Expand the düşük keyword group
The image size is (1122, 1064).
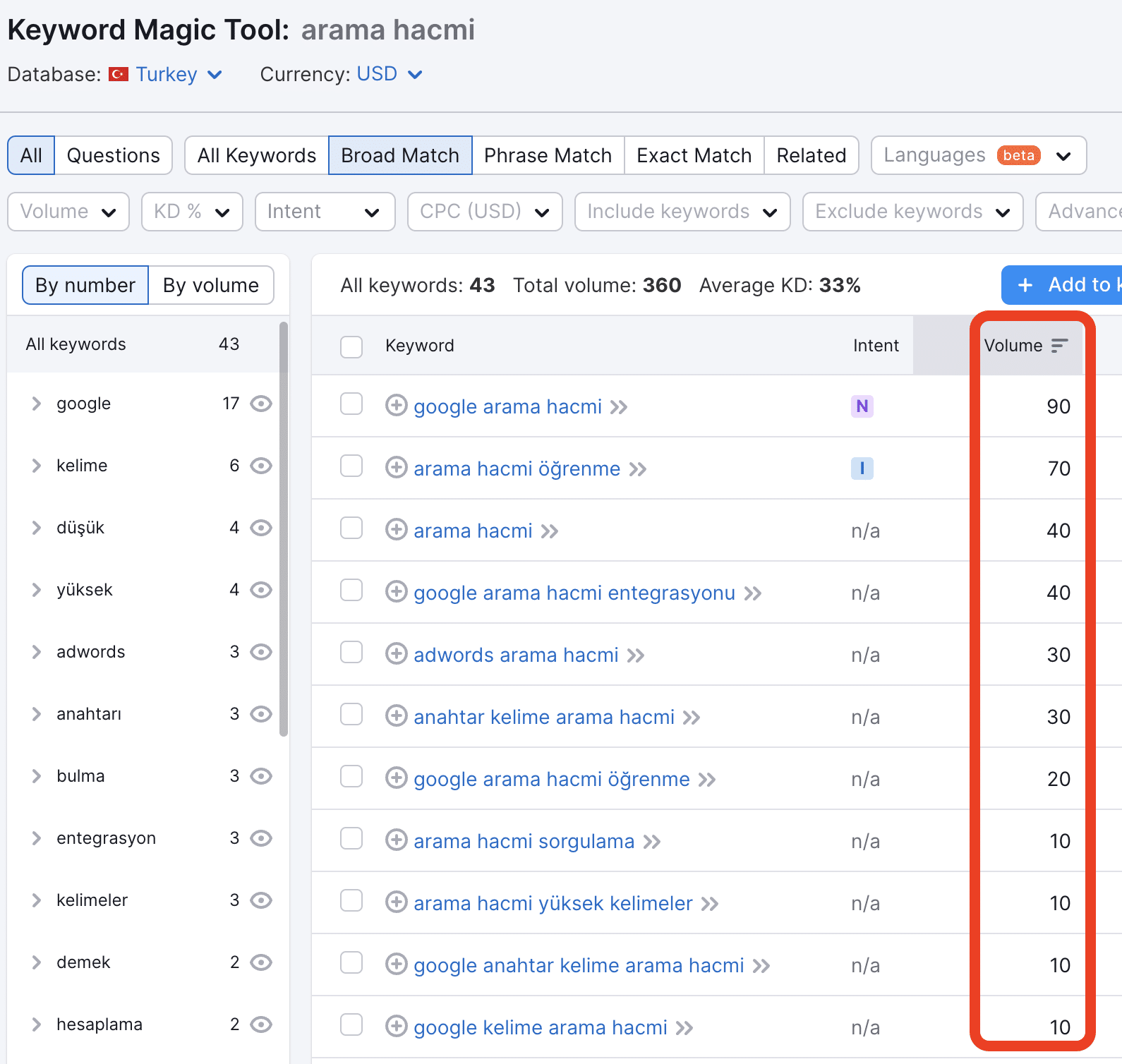[37, 528]
